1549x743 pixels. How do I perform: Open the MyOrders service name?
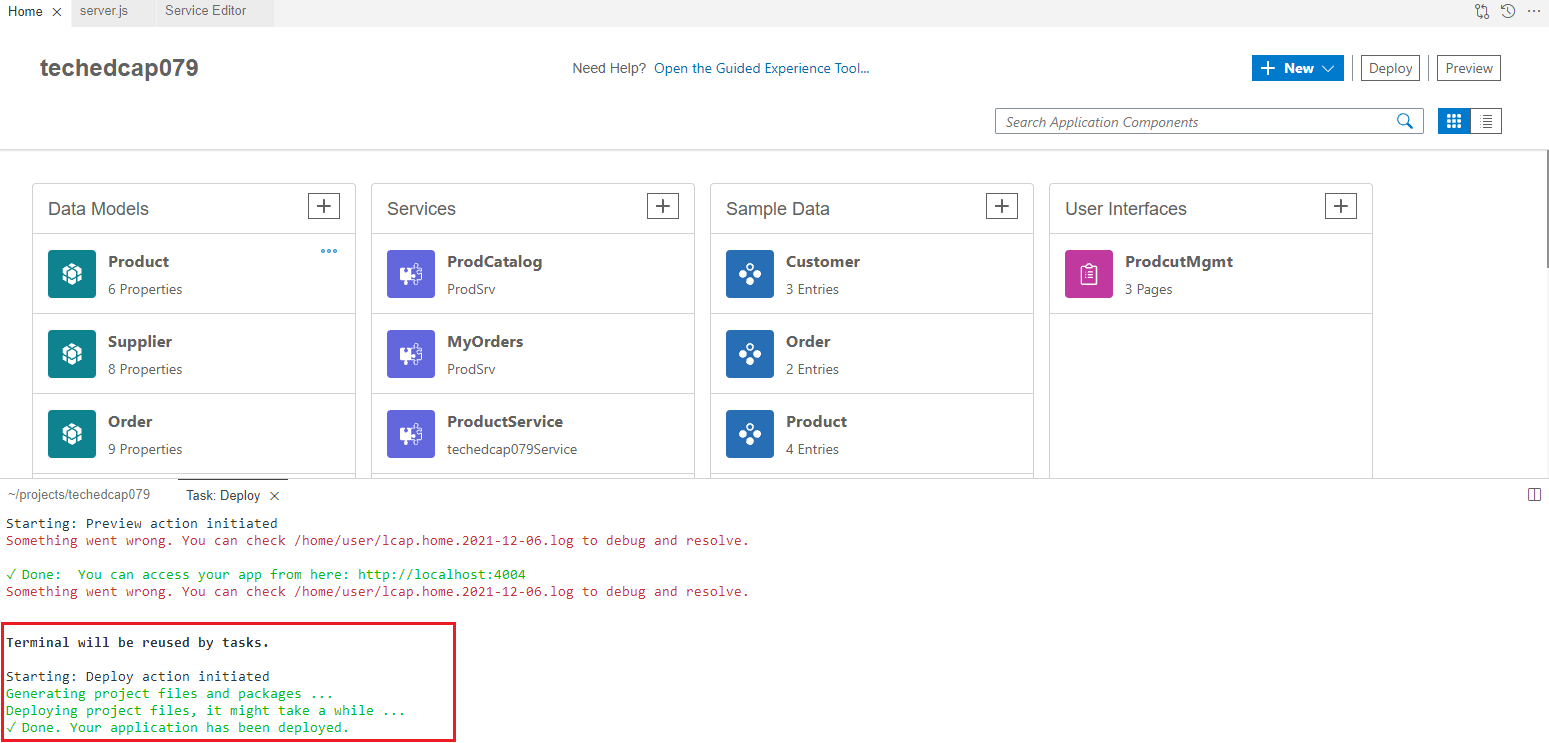coord(485,342)
